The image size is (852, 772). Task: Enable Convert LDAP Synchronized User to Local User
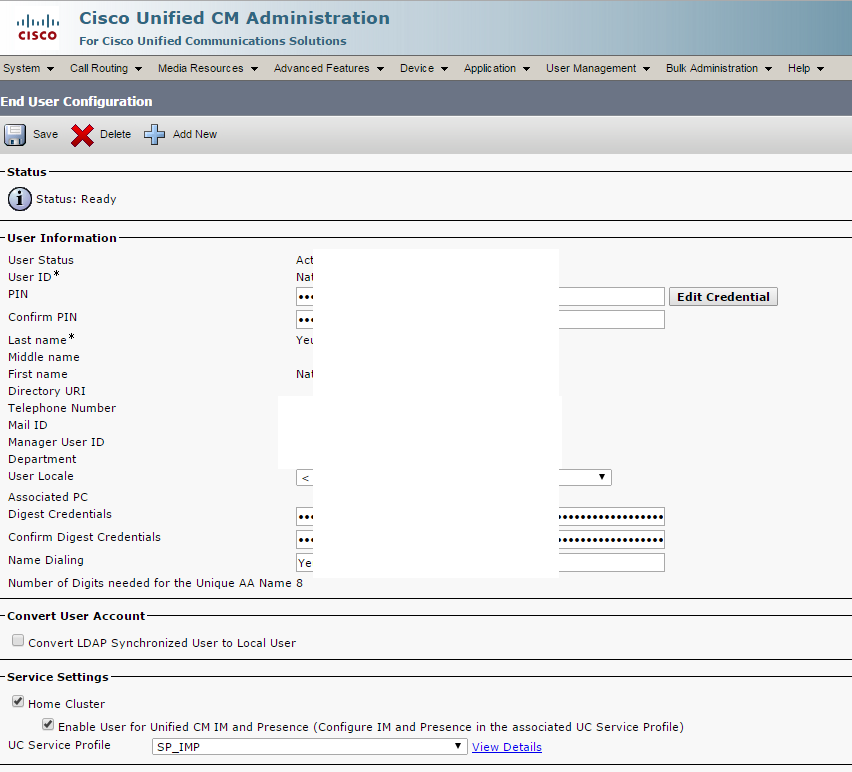coord(17,640)
